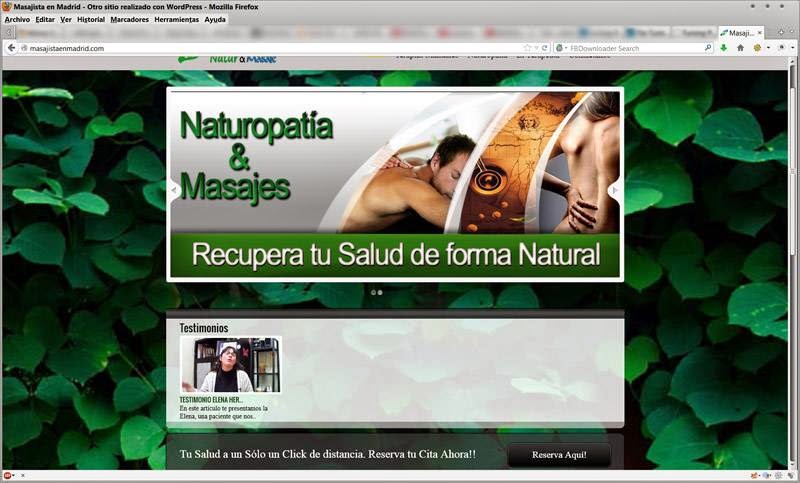The width and height of the screenshot is (800, 483).
Task: Show the previous slide with the left arrow
Action: 174,190
